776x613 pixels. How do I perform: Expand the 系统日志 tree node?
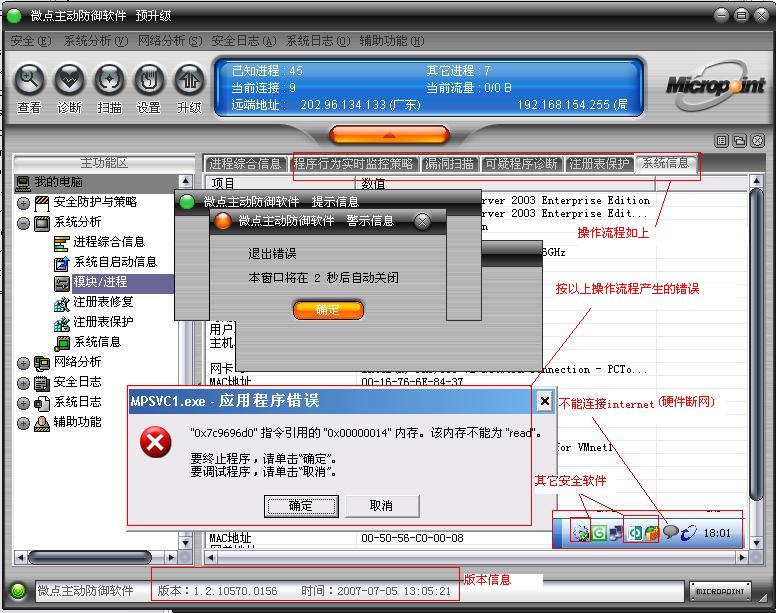[23, 403]
